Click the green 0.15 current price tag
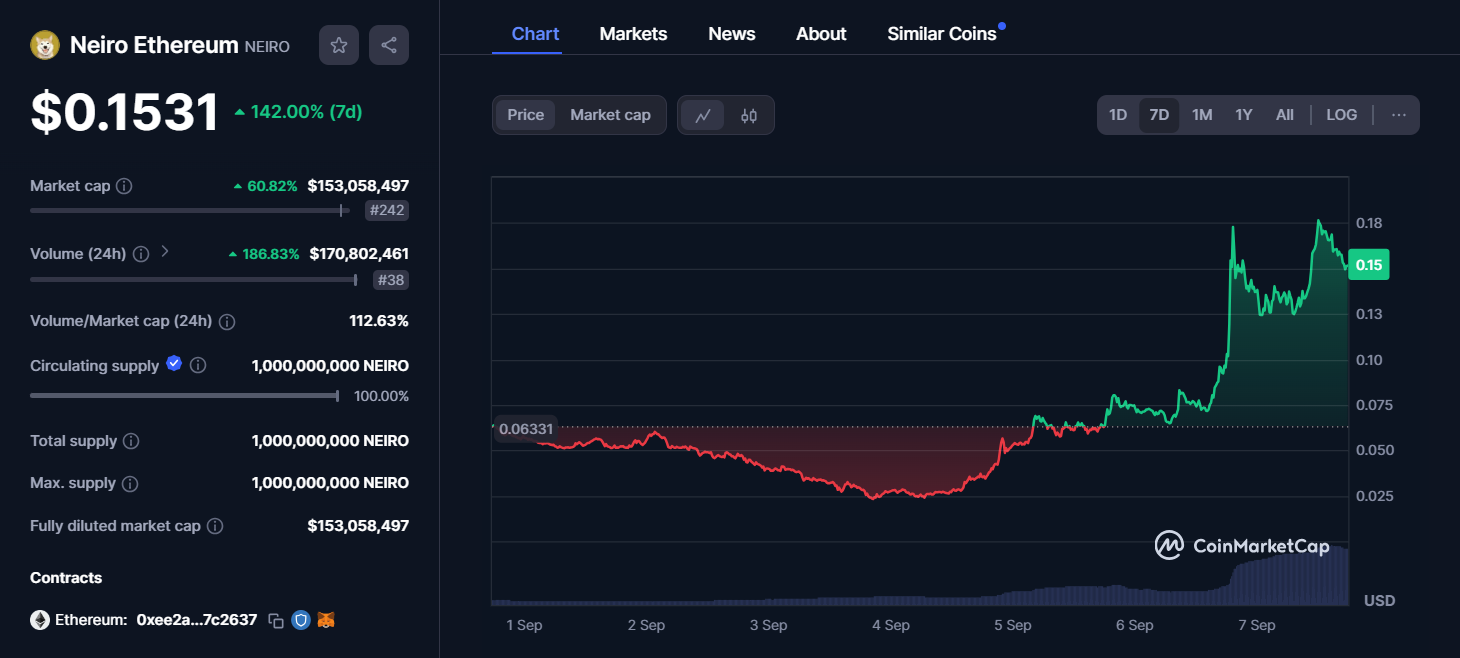This screenshot has width=1460, height=658. click(x=1369, y=265)
